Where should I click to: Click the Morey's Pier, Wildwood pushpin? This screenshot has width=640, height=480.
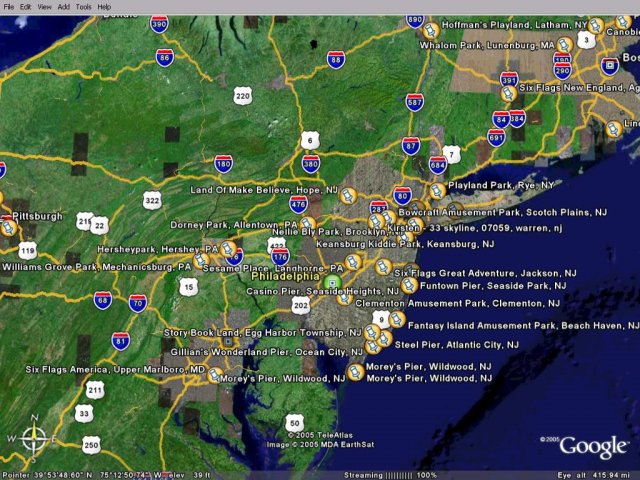(x=355, y=372)
